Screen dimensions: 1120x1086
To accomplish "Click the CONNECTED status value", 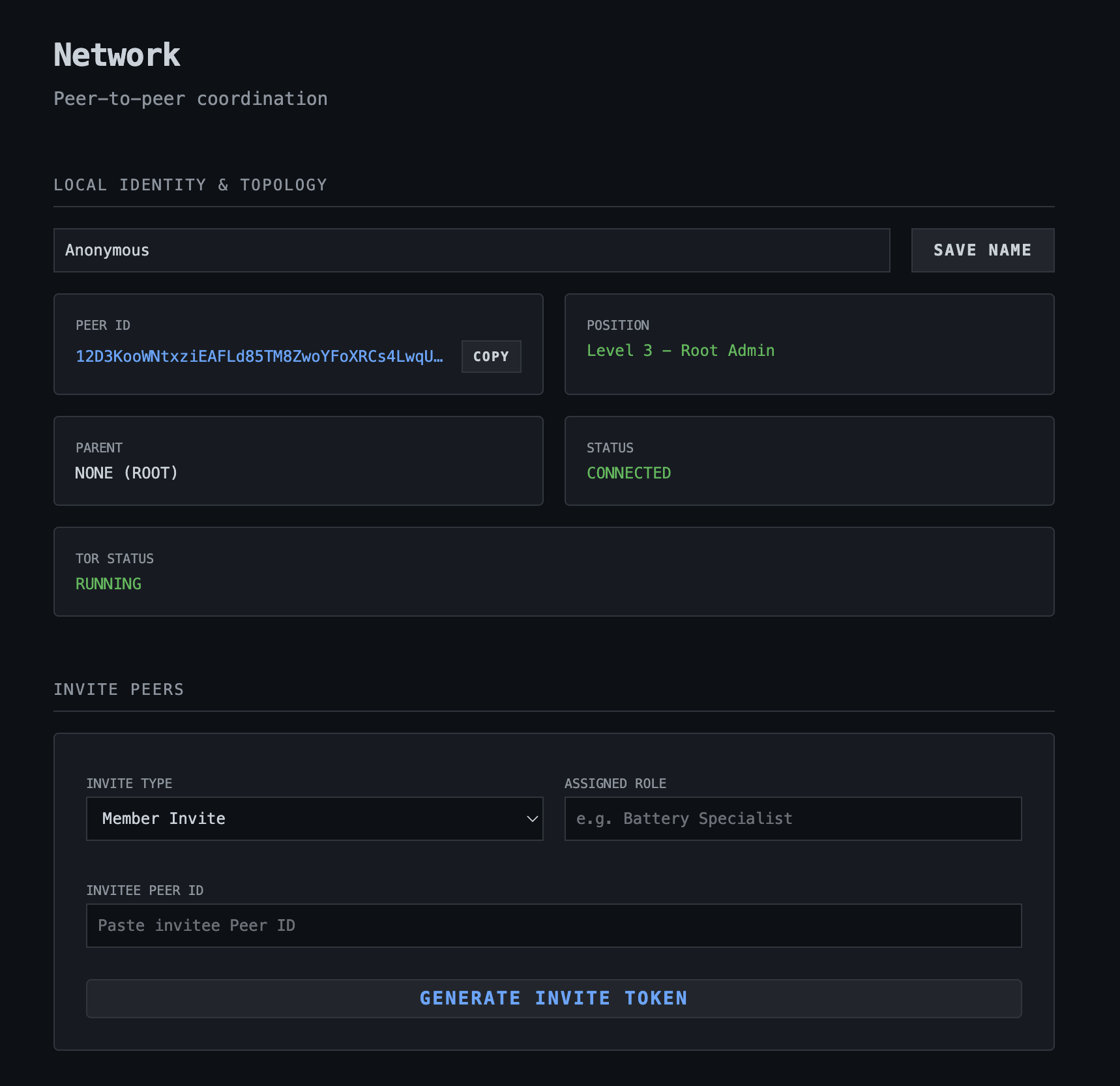I will (x=628, y=473).
